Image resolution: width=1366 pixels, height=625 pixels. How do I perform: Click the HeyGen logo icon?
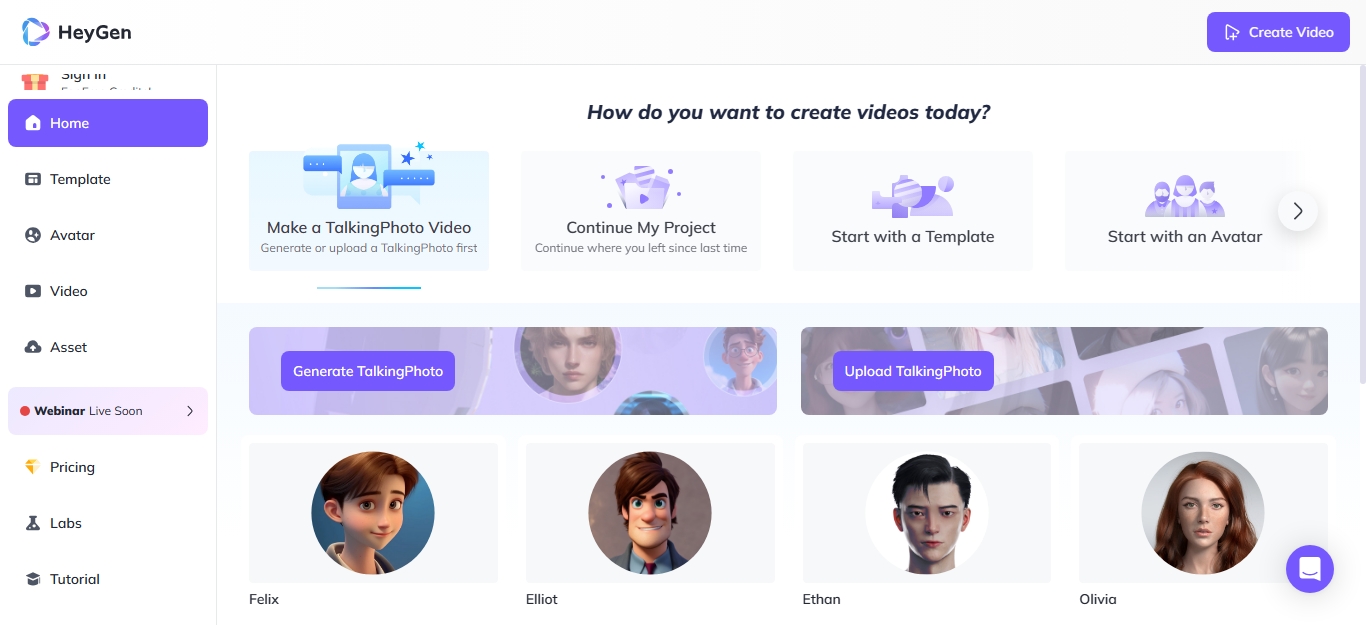click(x=35, y=32)
